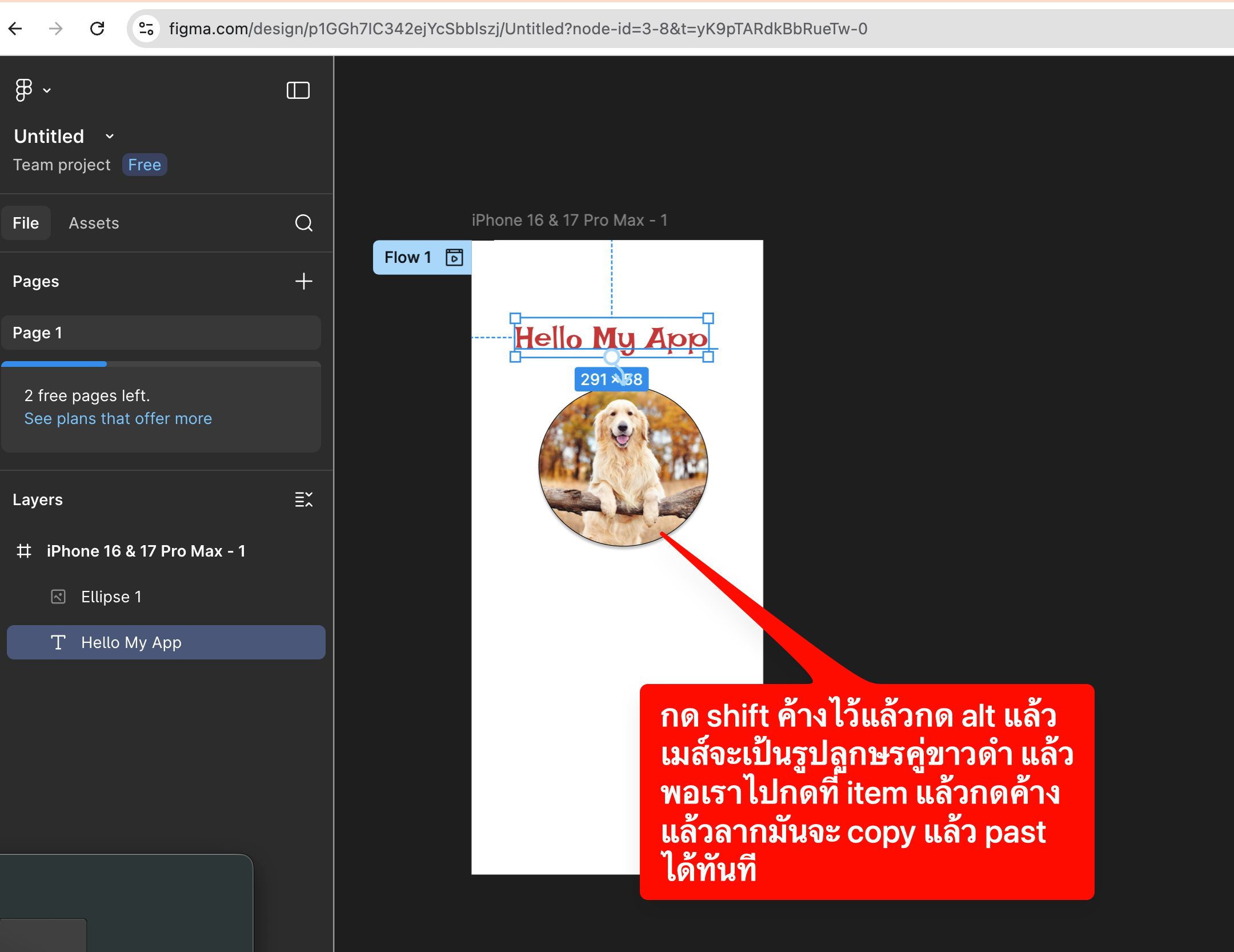
Task: Open the Figma main menu logo
Action: (x=25, y=90)
